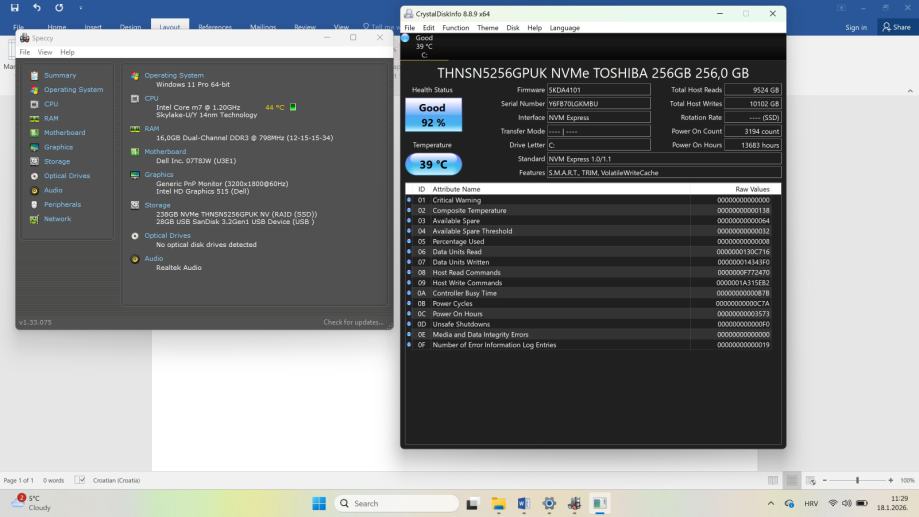Open File Explorer from taskbar

pos(499,504)
